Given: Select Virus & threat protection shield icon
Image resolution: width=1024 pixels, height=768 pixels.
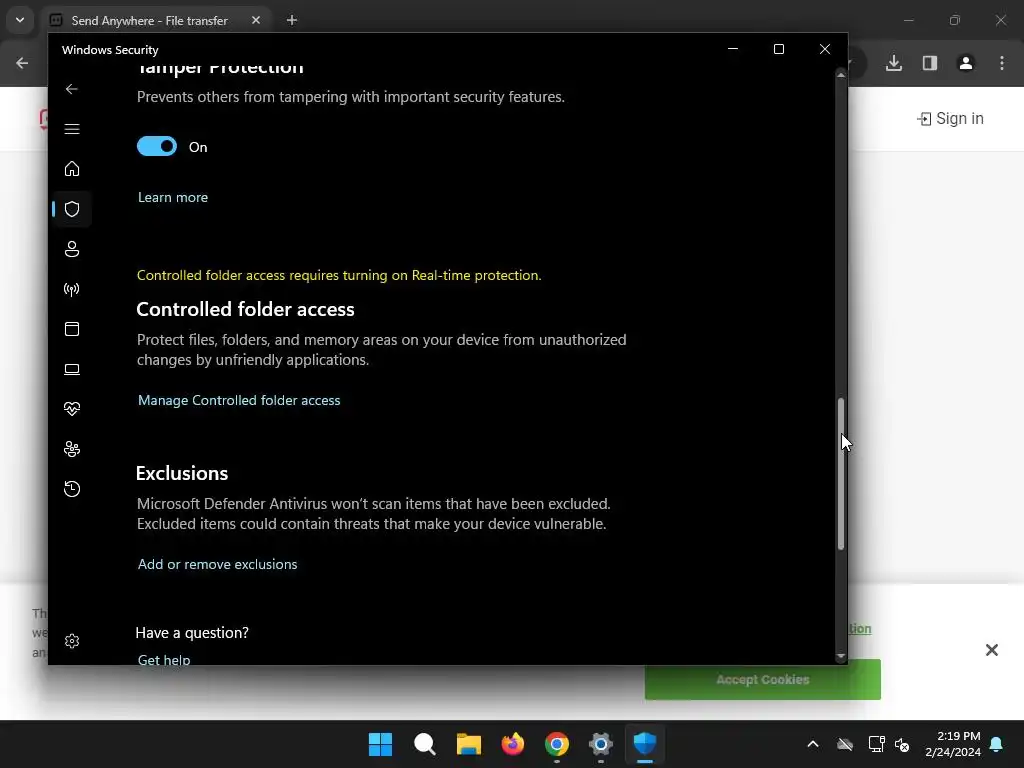Looking at the screenshot, I should pos(72,209).
